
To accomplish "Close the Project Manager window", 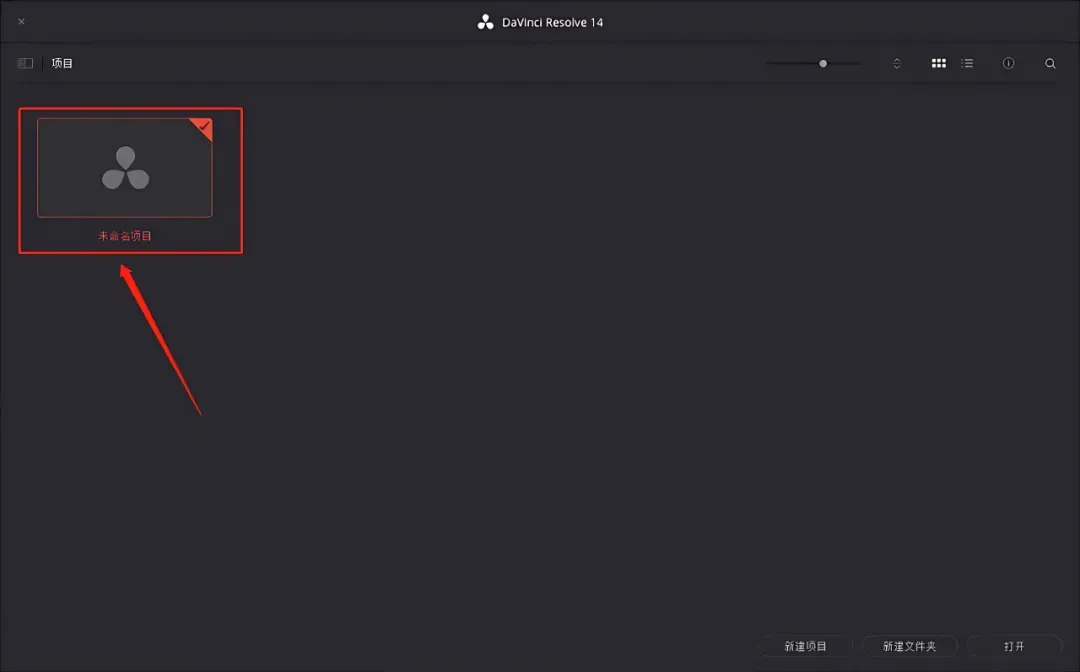I will click(21, 21).
